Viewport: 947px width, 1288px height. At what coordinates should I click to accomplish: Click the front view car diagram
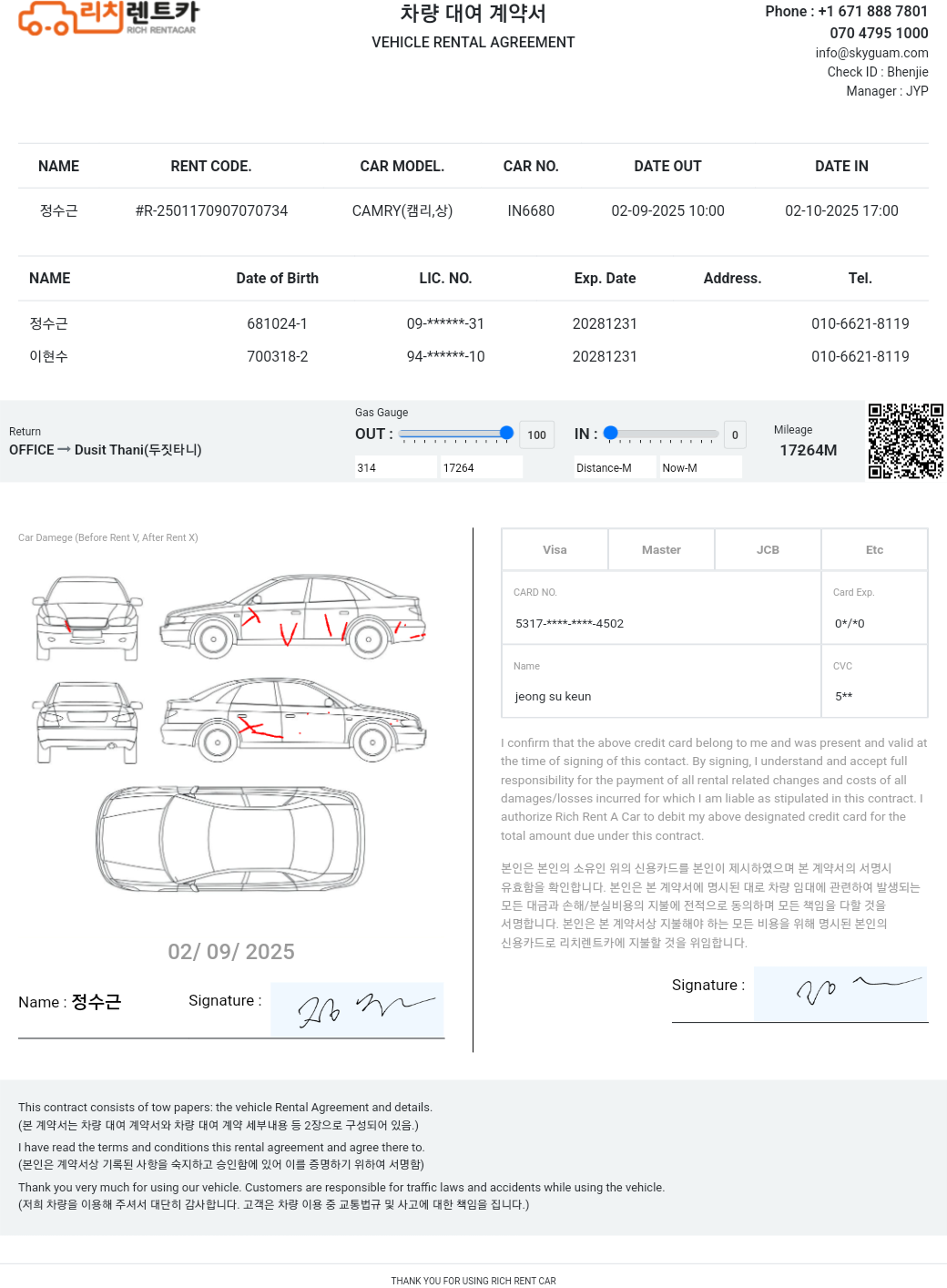(87, 618)
